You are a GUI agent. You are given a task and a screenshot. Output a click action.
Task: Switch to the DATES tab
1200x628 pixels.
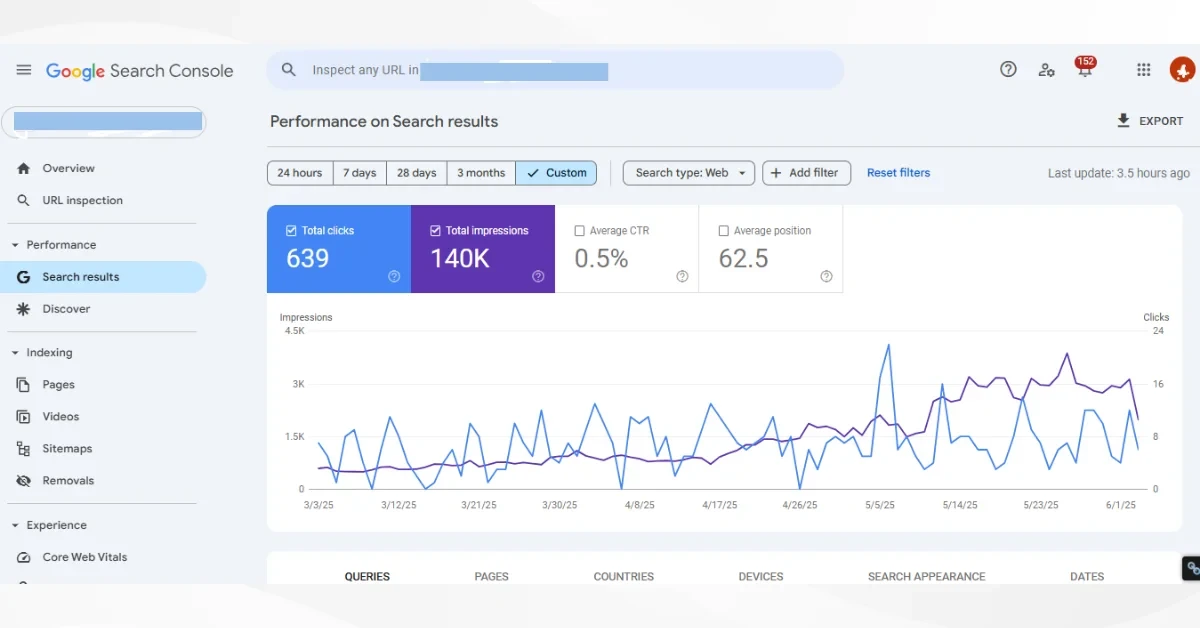click(x=1087, y=576)
